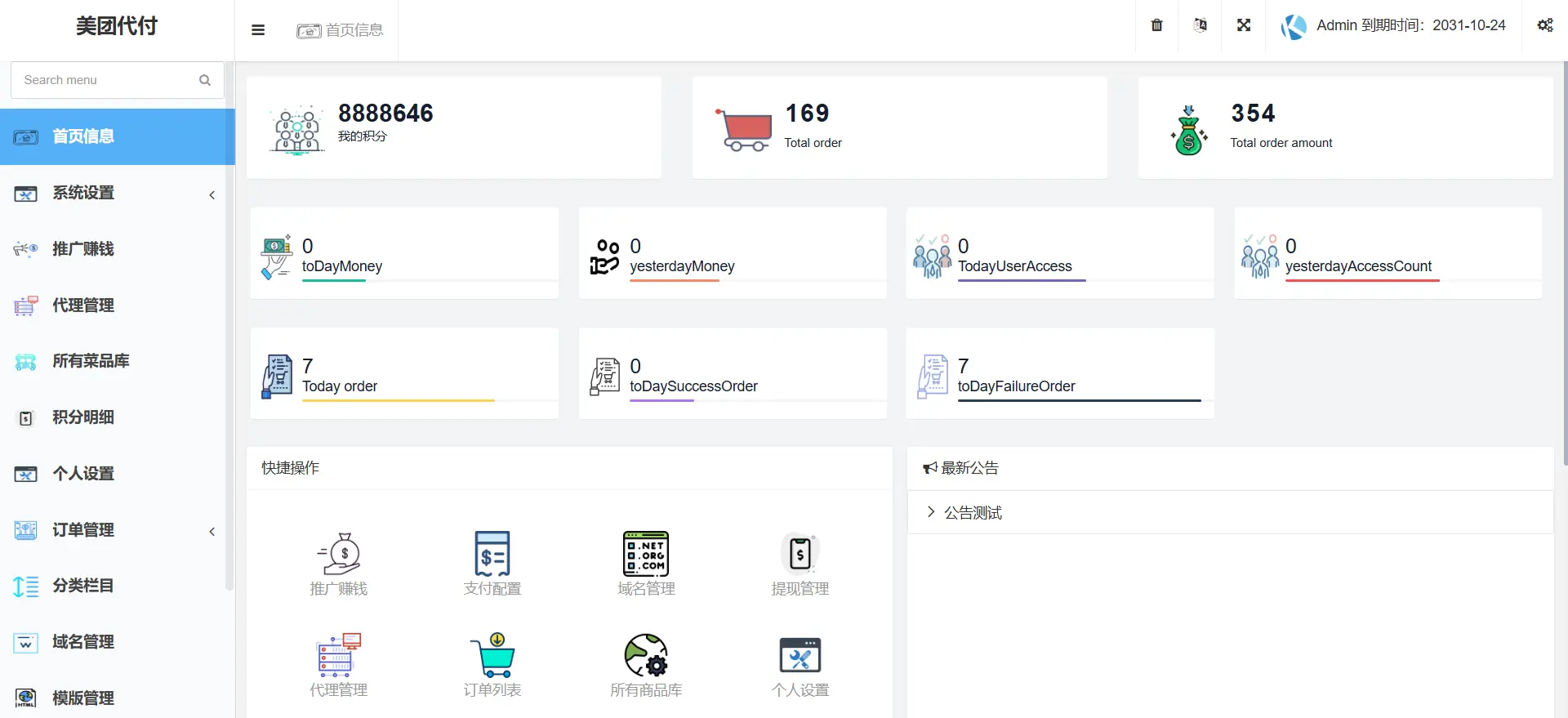Screen dimensions: 1568x718
Task: Click the toDayFailureOrder document icon
Action: (933, 377)
